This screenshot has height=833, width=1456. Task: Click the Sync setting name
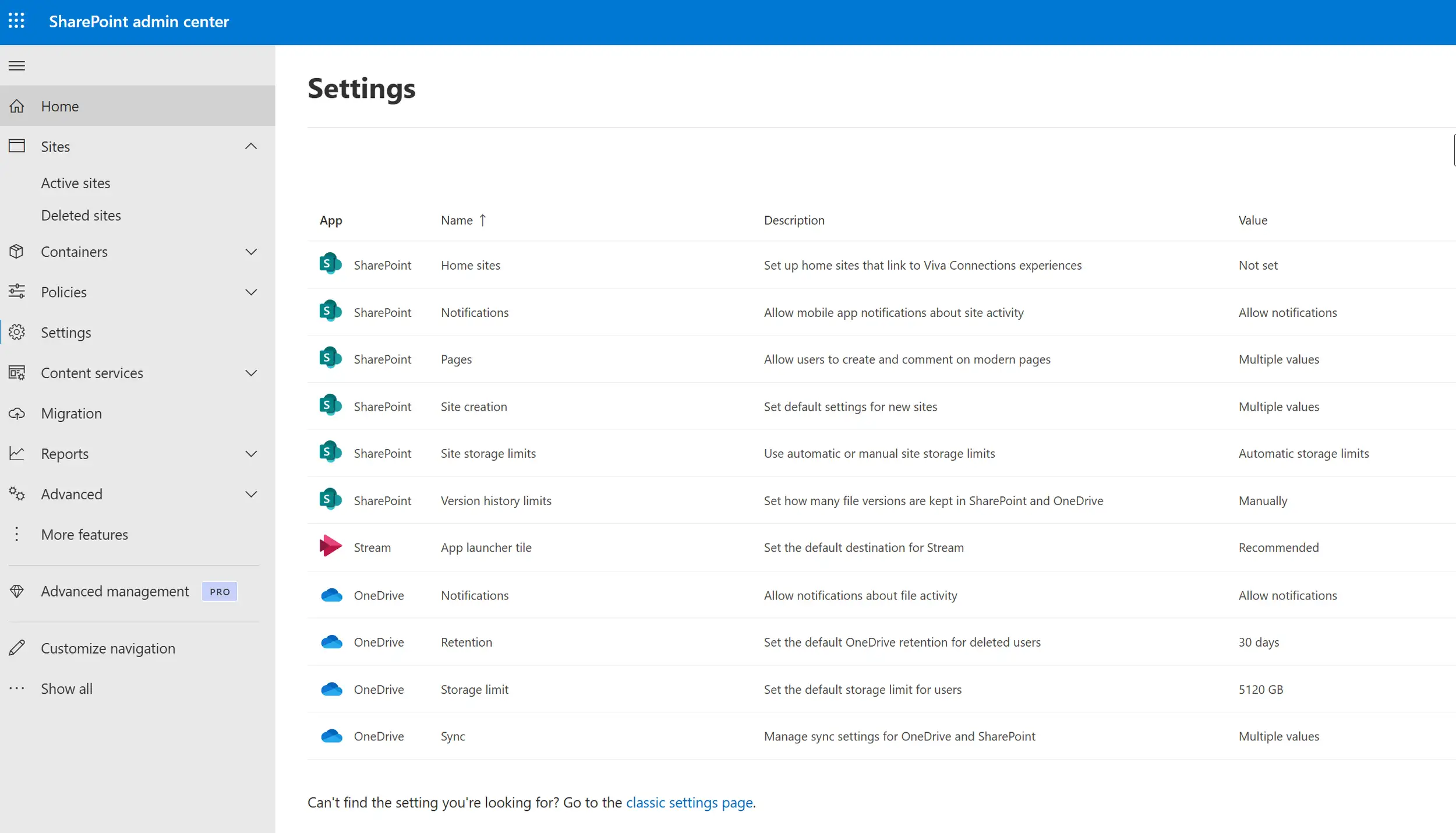(453, 736)
